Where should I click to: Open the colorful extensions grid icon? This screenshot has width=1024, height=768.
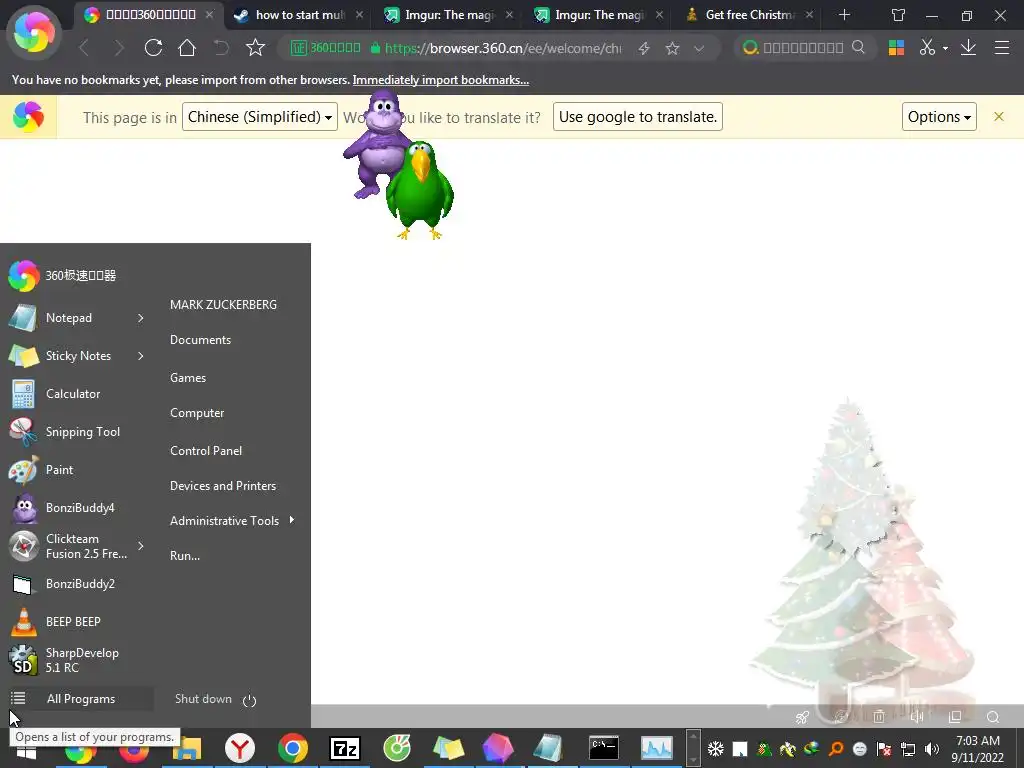click(x=897, y=48)
